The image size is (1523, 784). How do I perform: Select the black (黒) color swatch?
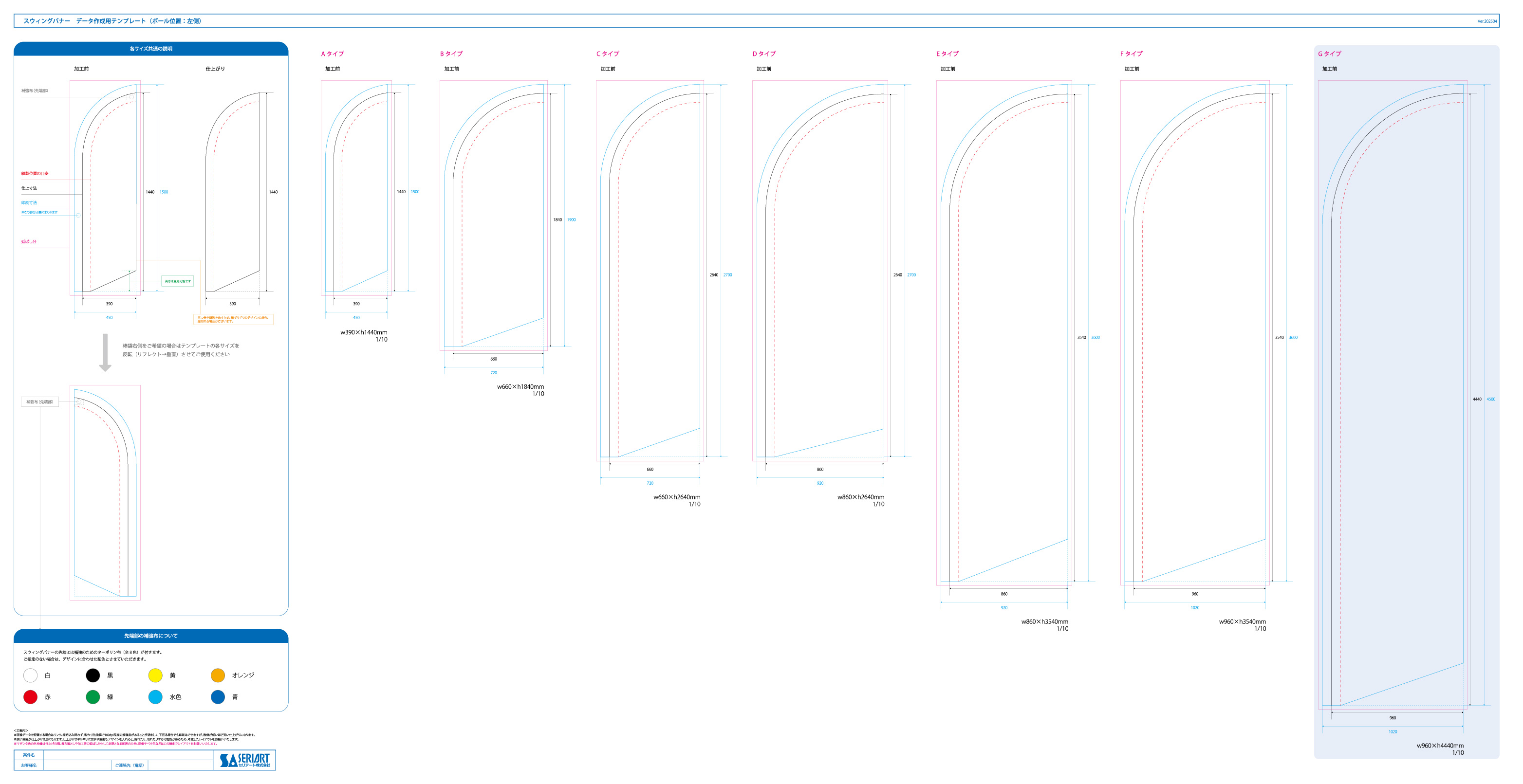93,675
